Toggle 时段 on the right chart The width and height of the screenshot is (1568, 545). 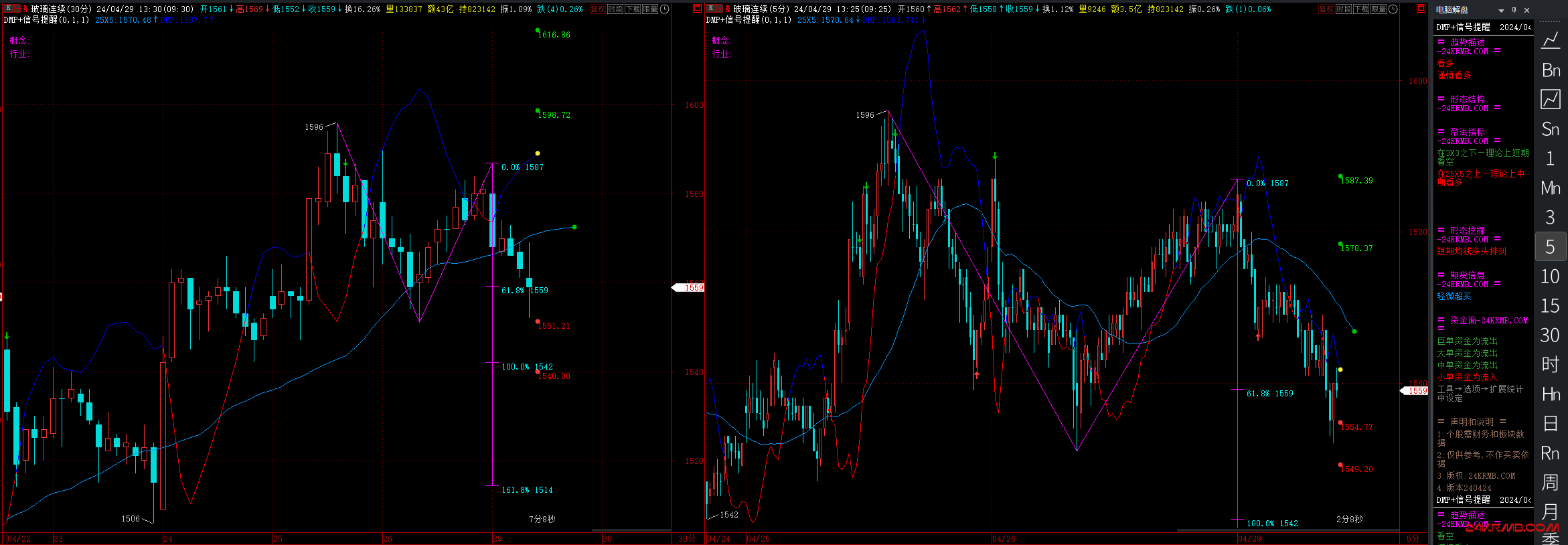click(1344, 9)
